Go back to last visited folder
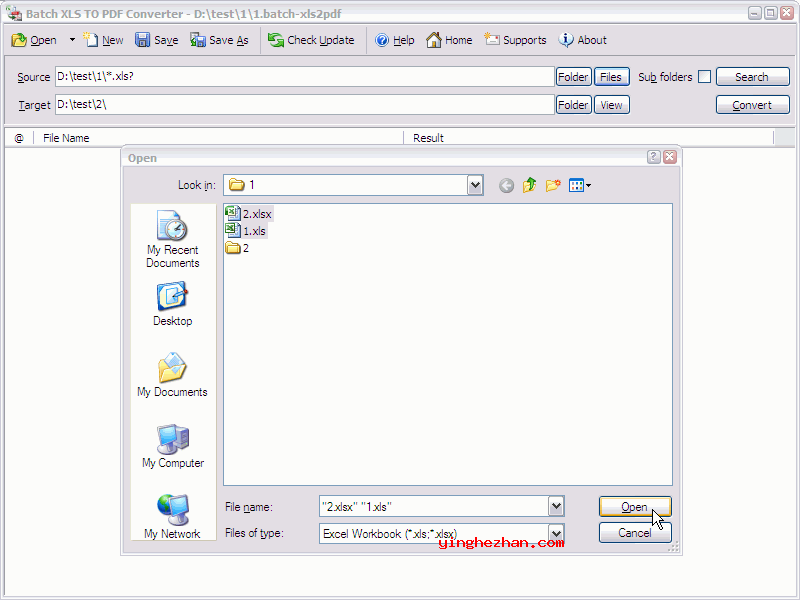 point(506,185)
